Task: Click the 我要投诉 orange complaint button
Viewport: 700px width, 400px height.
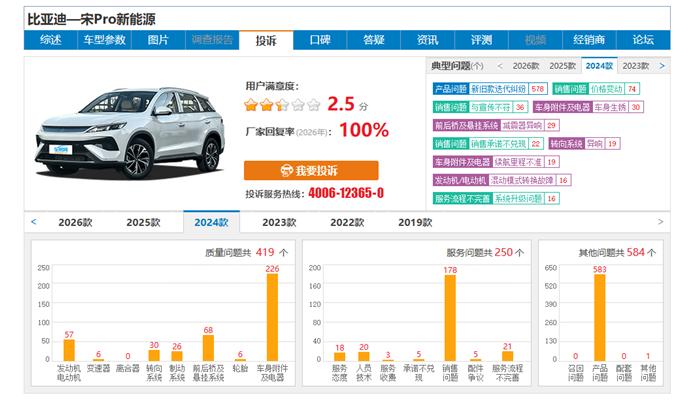Action: (311, 170)
